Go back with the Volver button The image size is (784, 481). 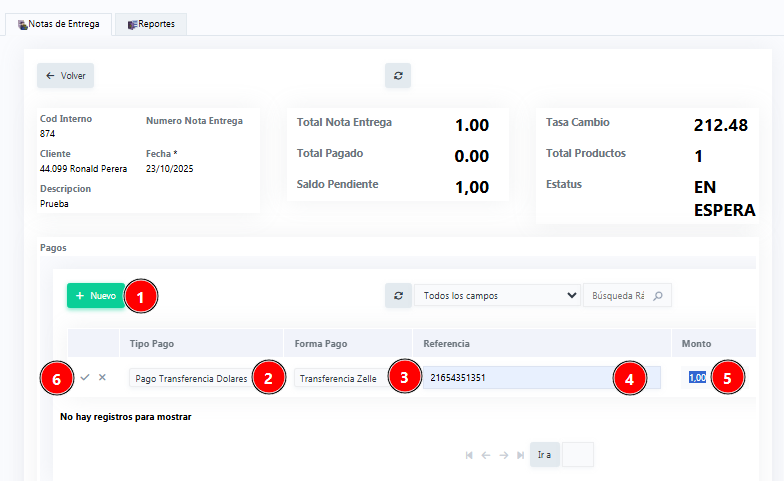point(65,75)
